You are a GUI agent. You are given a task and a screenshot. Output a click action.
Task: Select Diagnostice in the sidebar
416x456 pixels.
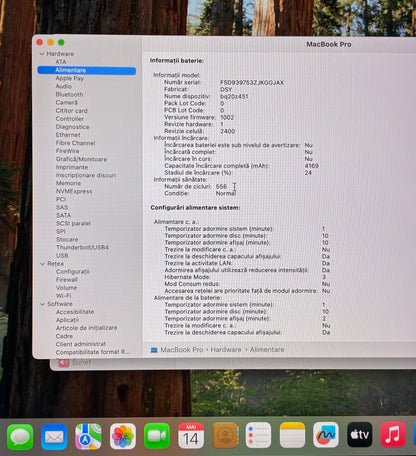(72, 127)
